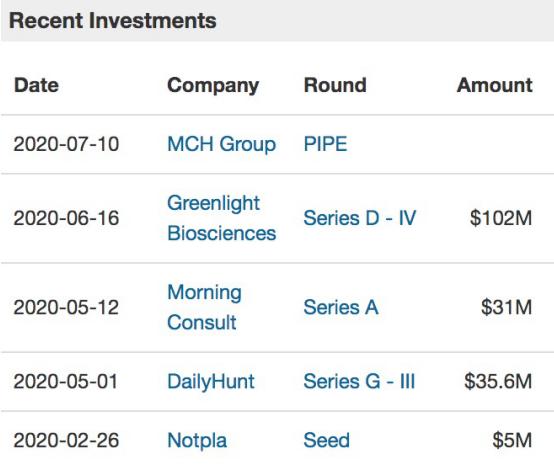Open the DailyHunt company link
554x465 pixels.
pos(211,382)
